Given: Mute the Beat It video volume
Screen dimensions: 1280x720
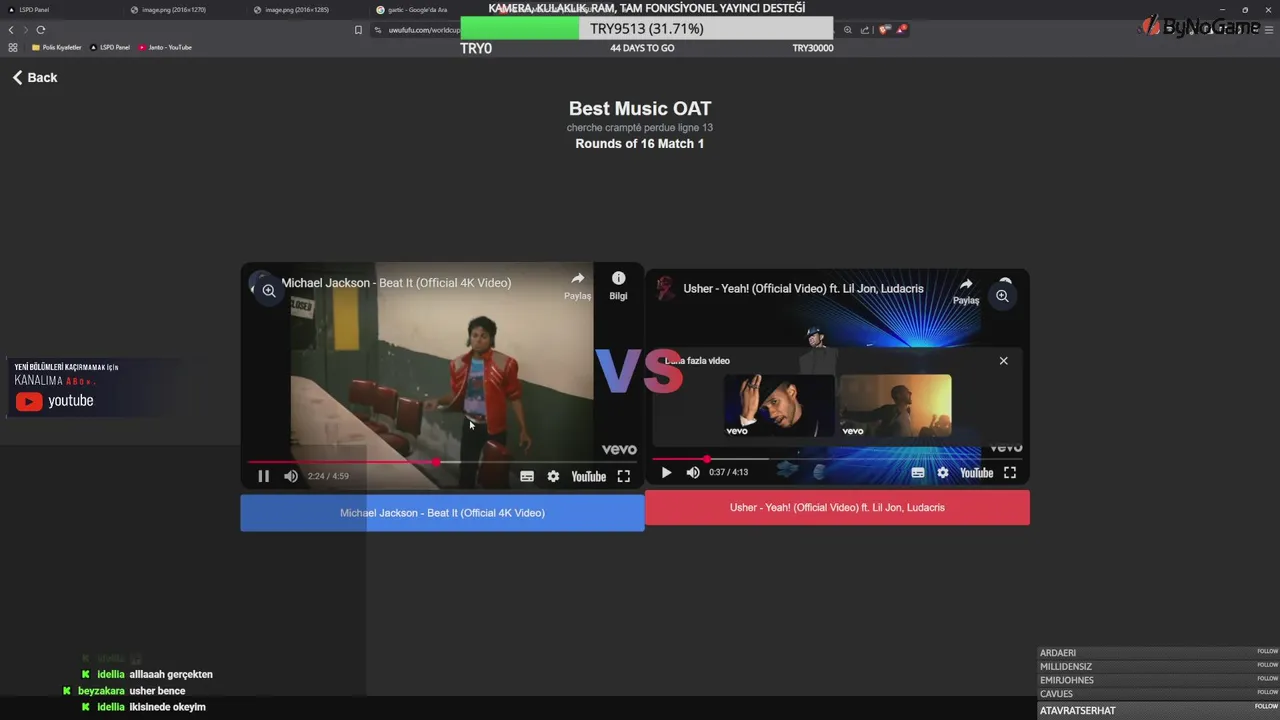Looking at the screenshot, I should [291, 476].
